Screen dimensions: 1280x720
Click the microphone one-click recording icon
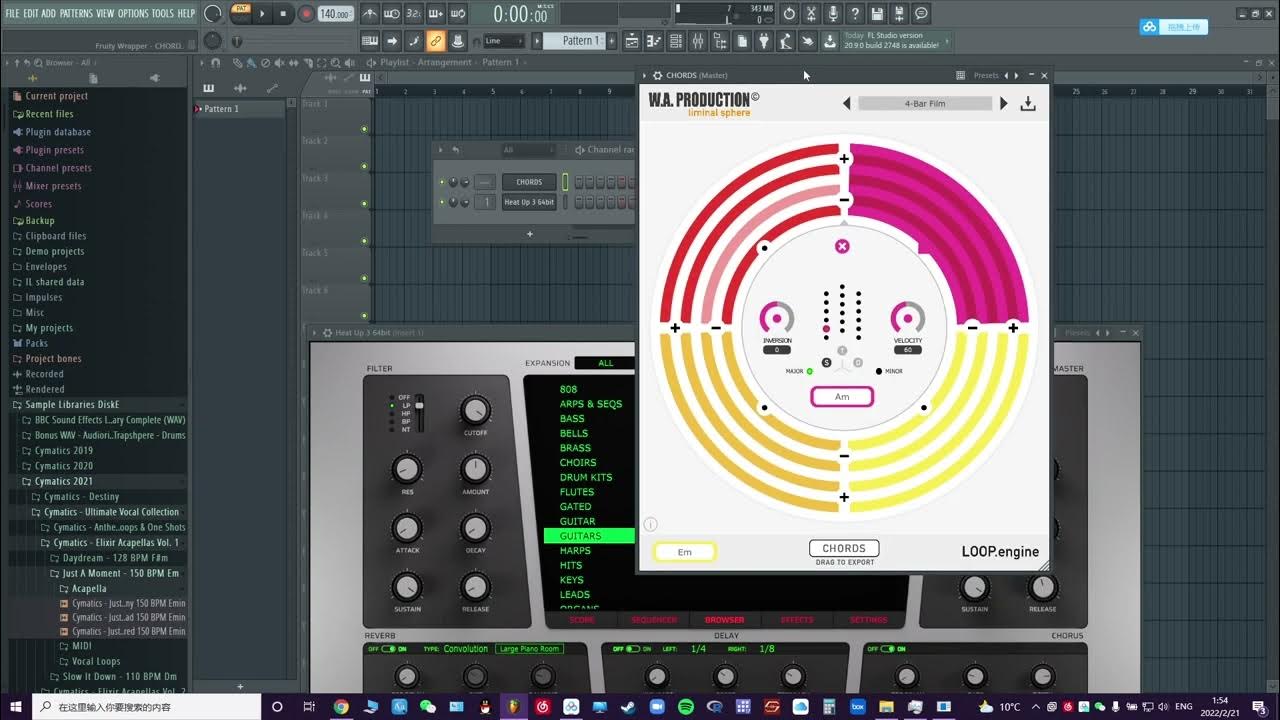coord(833,14)
